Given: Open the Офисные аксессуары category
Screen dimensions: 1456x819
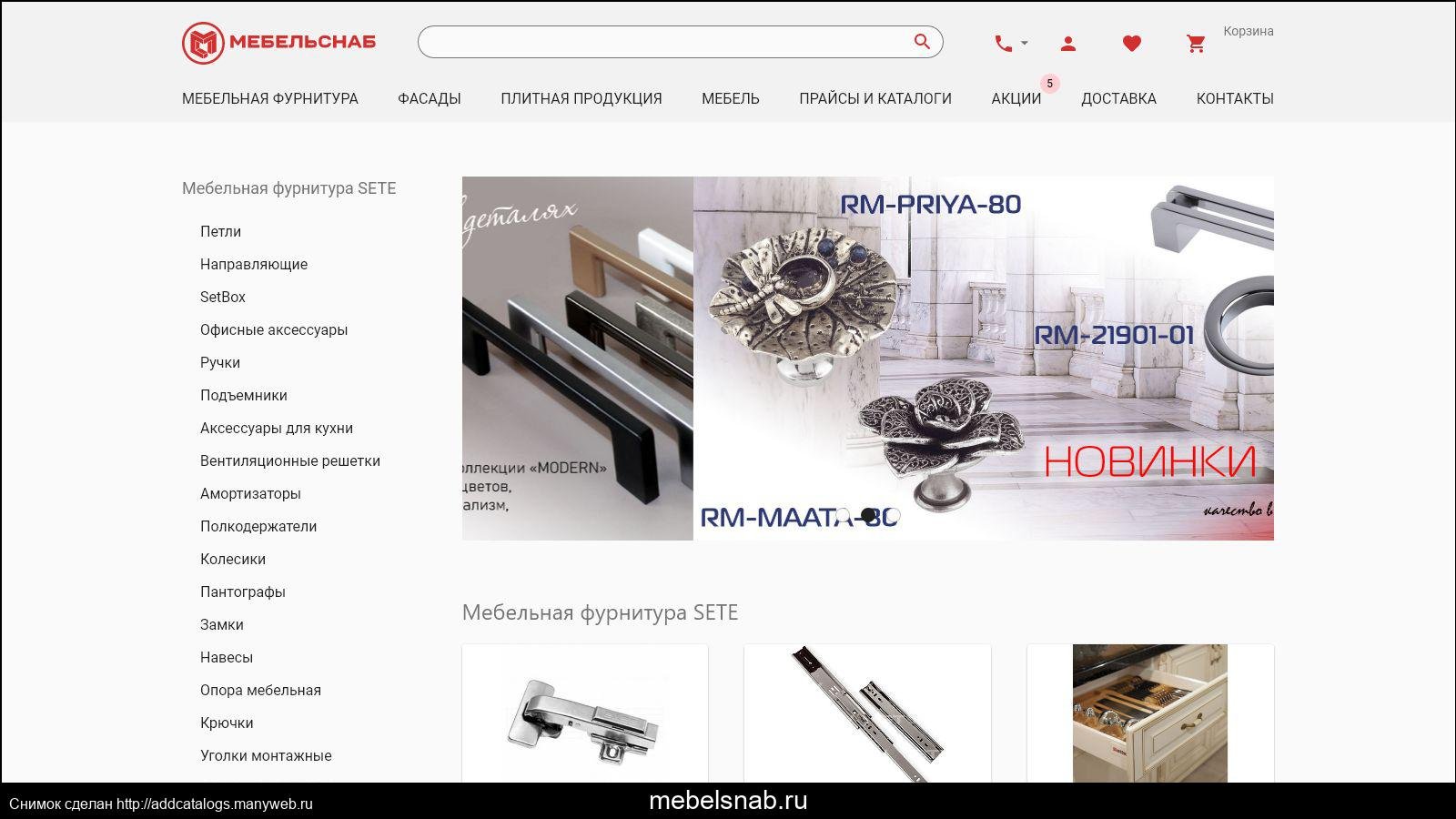Looking at the screenshot, I should pyautogui.click(x=274, y=329).
